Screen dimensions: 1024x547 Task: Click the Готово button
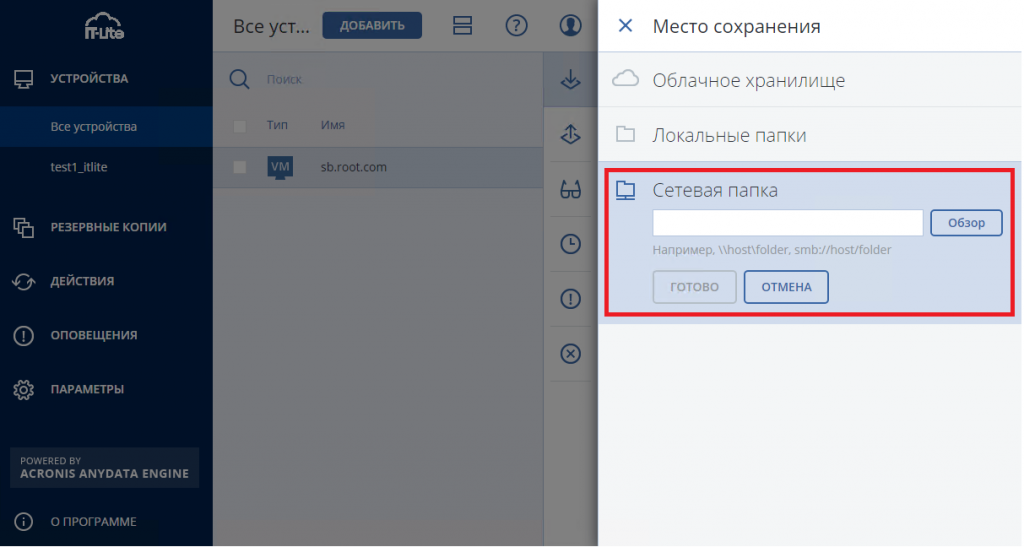pos(694,287)
